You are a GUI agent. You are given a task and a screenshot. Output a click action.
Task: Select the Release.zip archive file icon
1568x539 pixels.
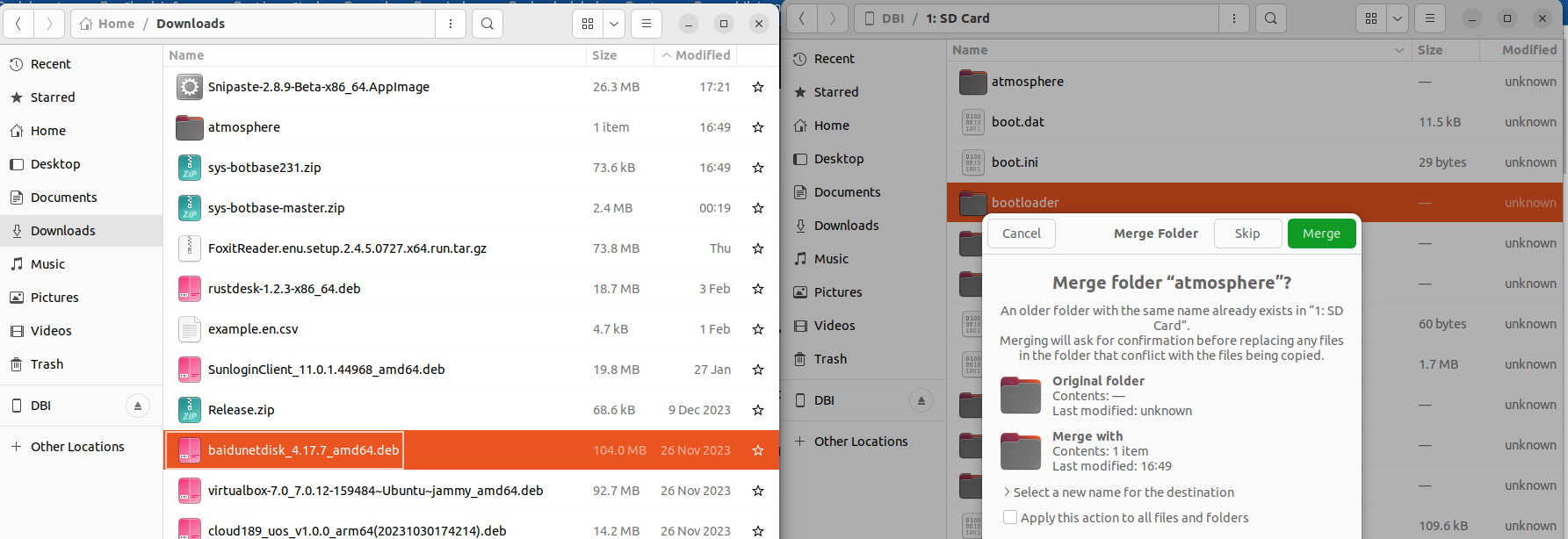click(x=189, y=410)
